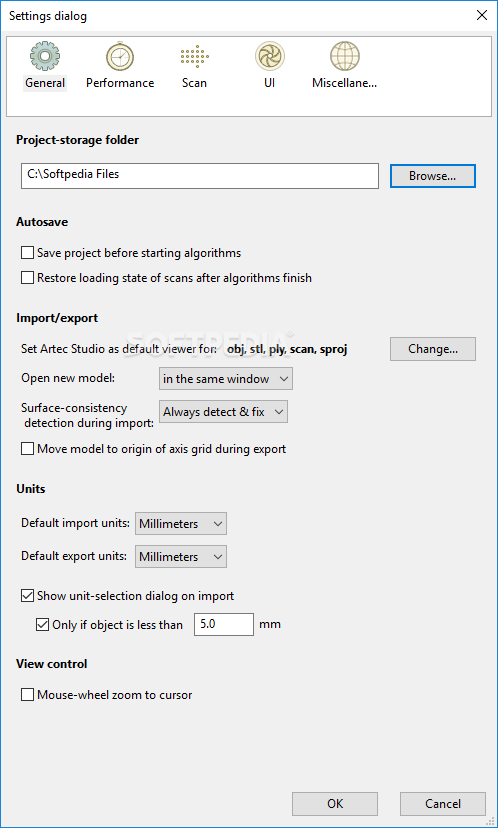This screenshot has width=498, height=828.
Task: Open the 'Always detect & fix' dropdown
Action: [x=223, y=412]
